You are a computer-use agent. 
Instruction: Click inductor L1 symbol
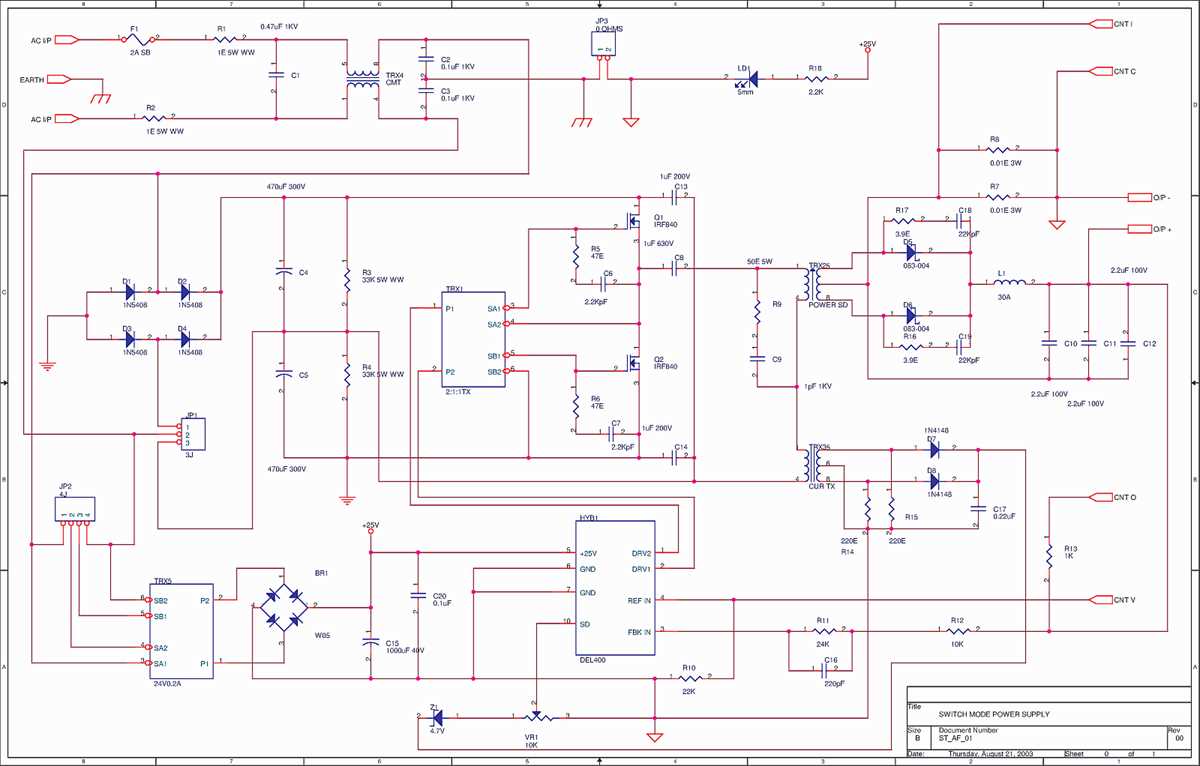pos(1009,283)
